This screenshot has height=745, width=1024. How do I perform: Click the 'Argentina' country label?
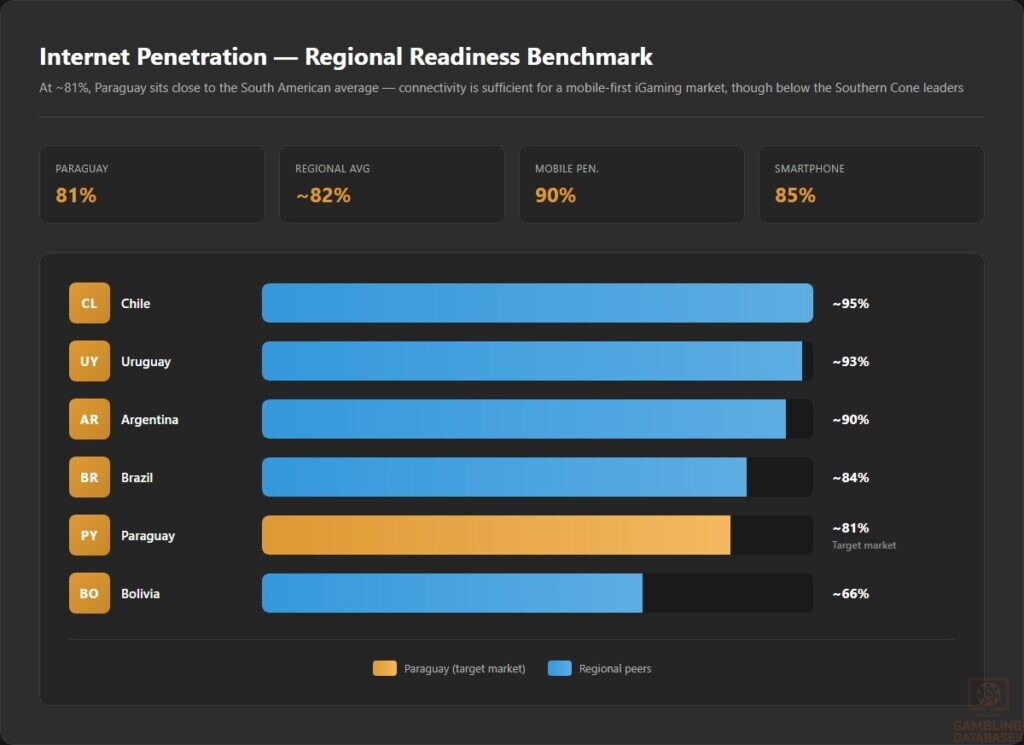150,420
